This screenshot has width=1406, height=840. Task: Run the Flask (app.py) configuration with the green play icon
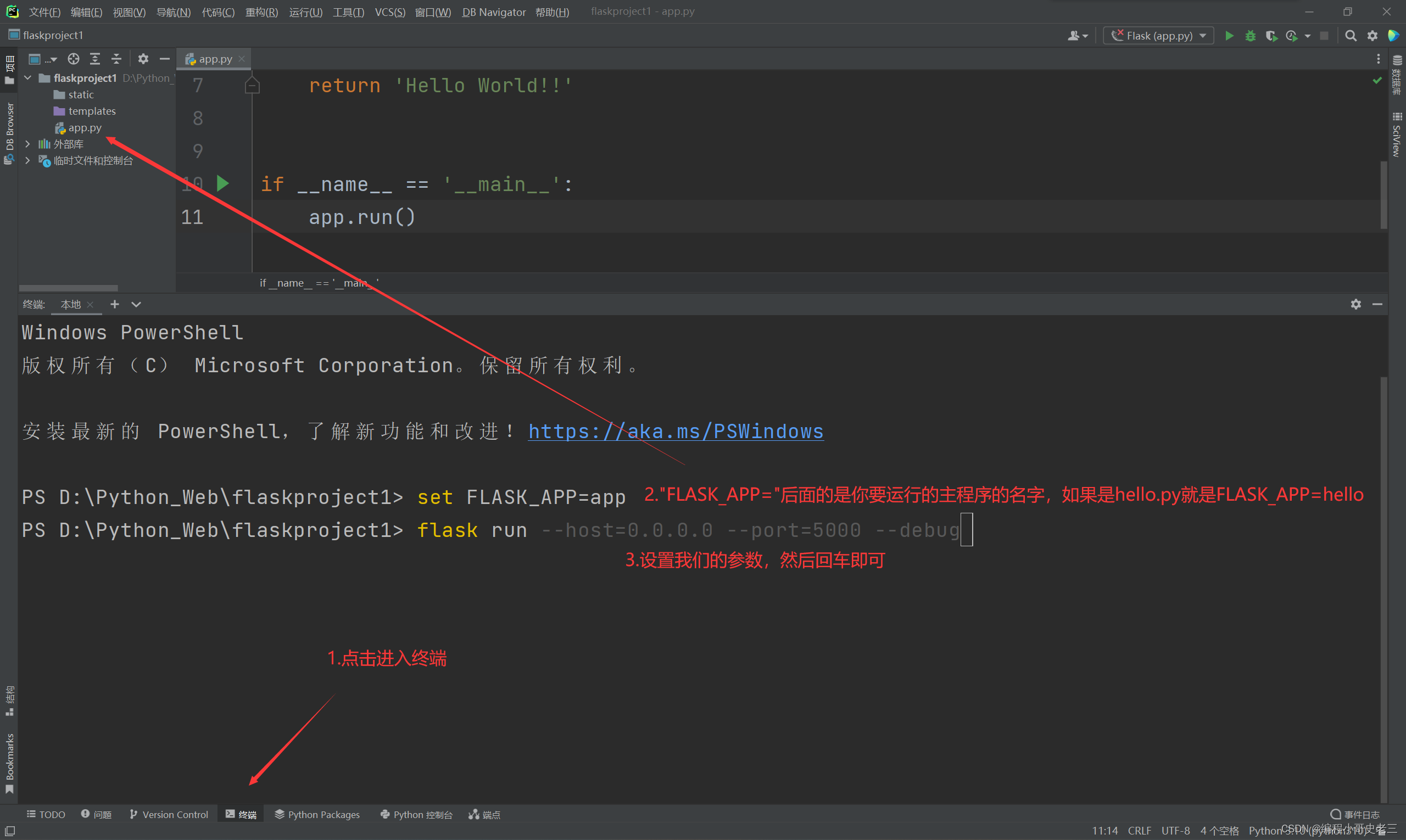click(x=1229, y=35)
